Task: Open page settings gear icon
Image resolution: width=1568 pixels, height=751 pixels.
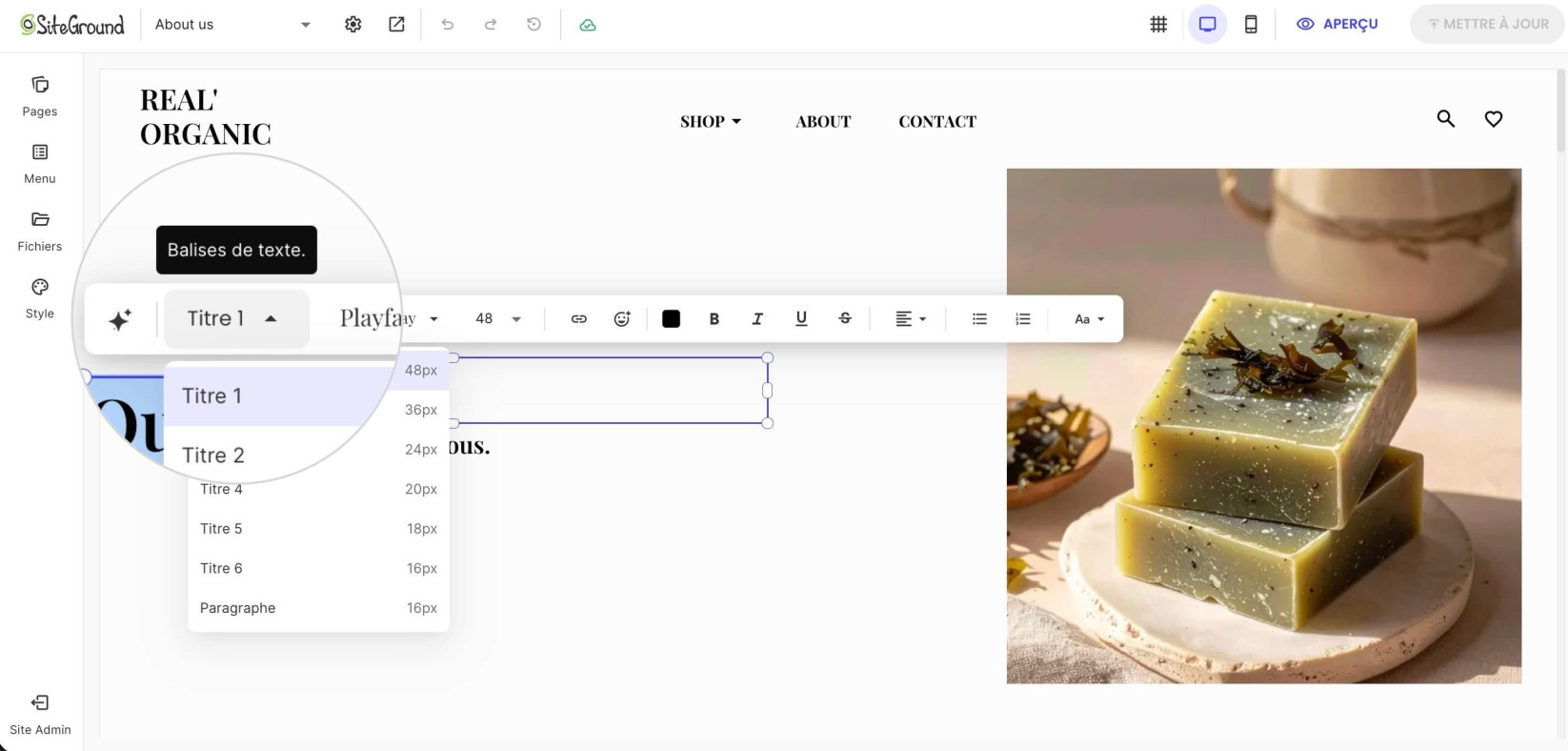Action: click(x=353, y=25)
